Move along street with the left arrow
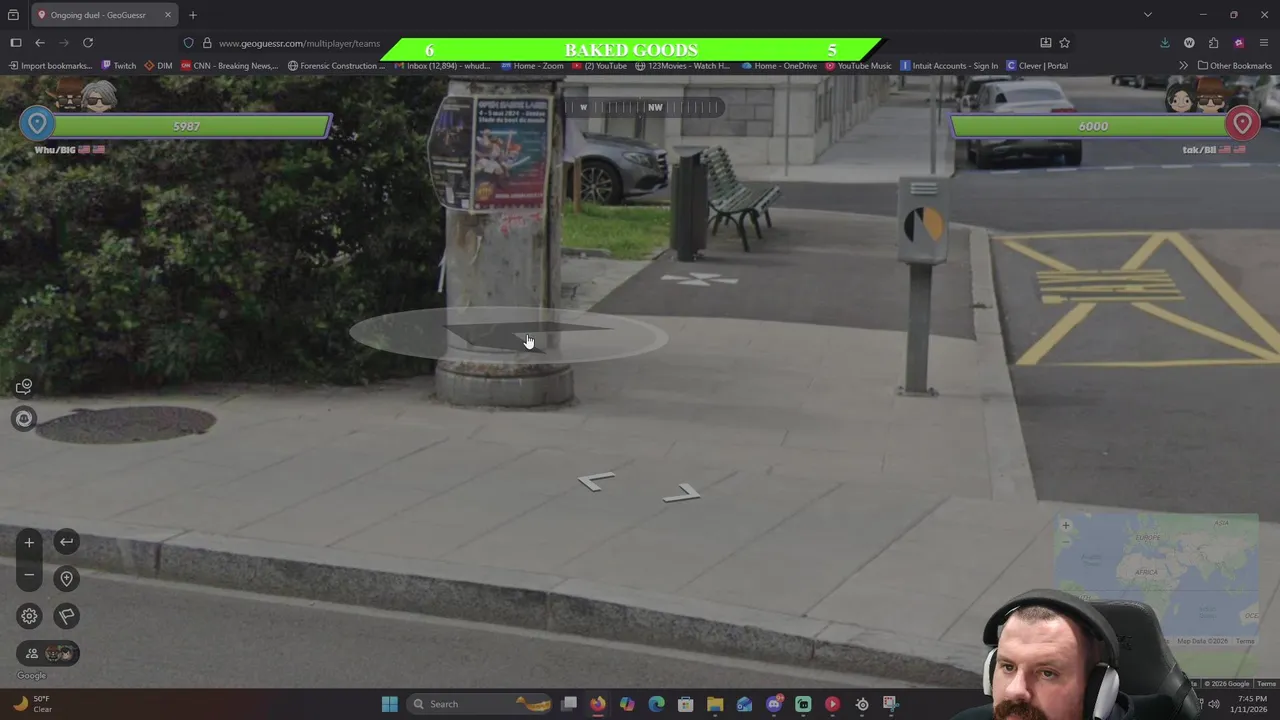This screenshot has width=1280, height=720. click(x=596, y=482)
